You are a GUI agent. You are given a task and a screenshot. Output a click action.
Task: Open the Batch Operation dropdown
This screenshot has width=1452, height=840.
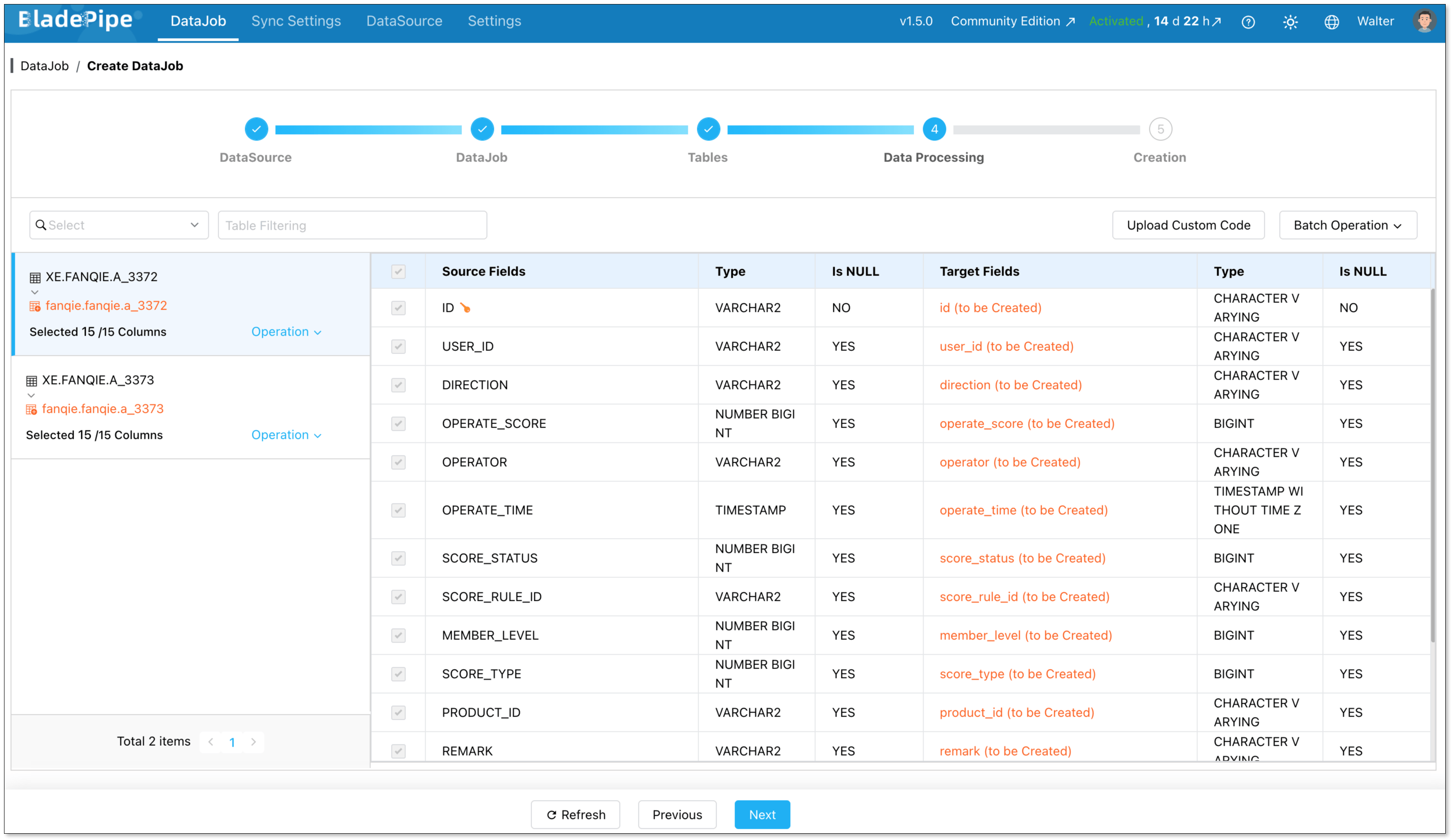click(x=1347, y=225)
